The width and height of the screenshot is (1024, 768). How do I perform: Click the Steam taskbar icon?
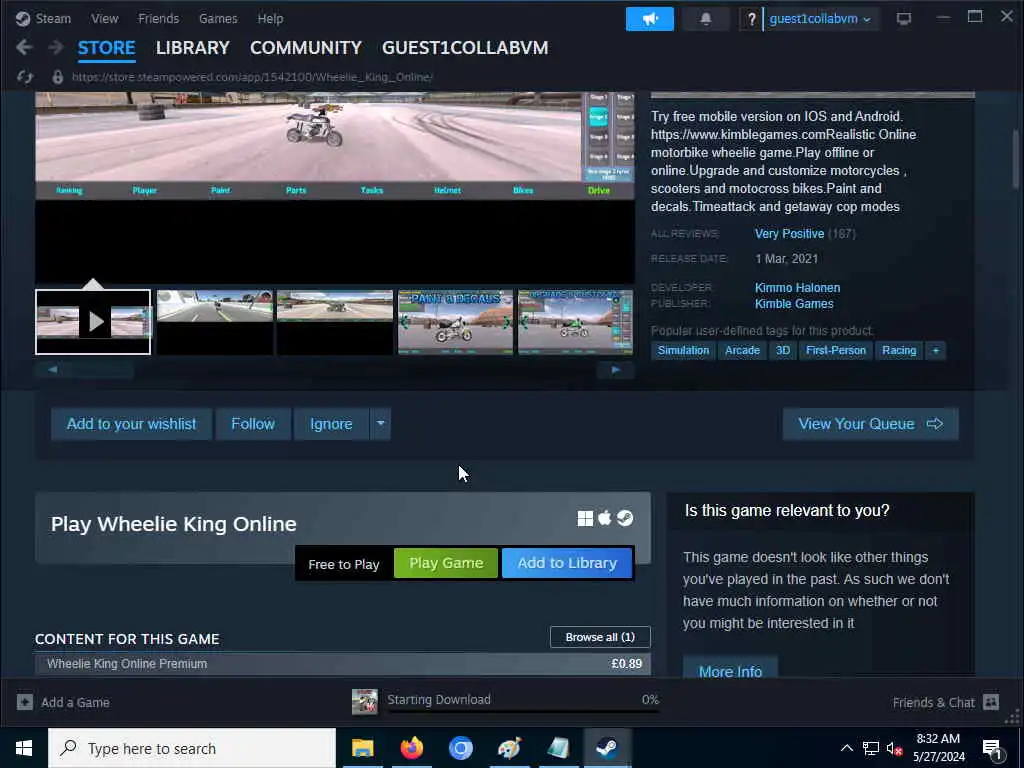pyautogui.click(x=607, y=748)
